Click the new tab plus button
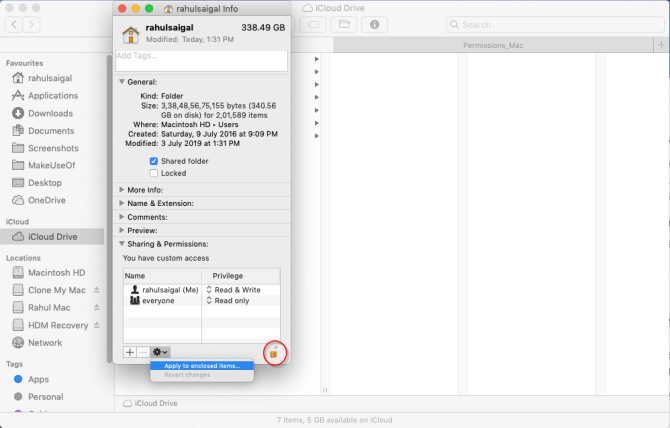The height and width of the screenshot is (428, 670). (660, 45)
